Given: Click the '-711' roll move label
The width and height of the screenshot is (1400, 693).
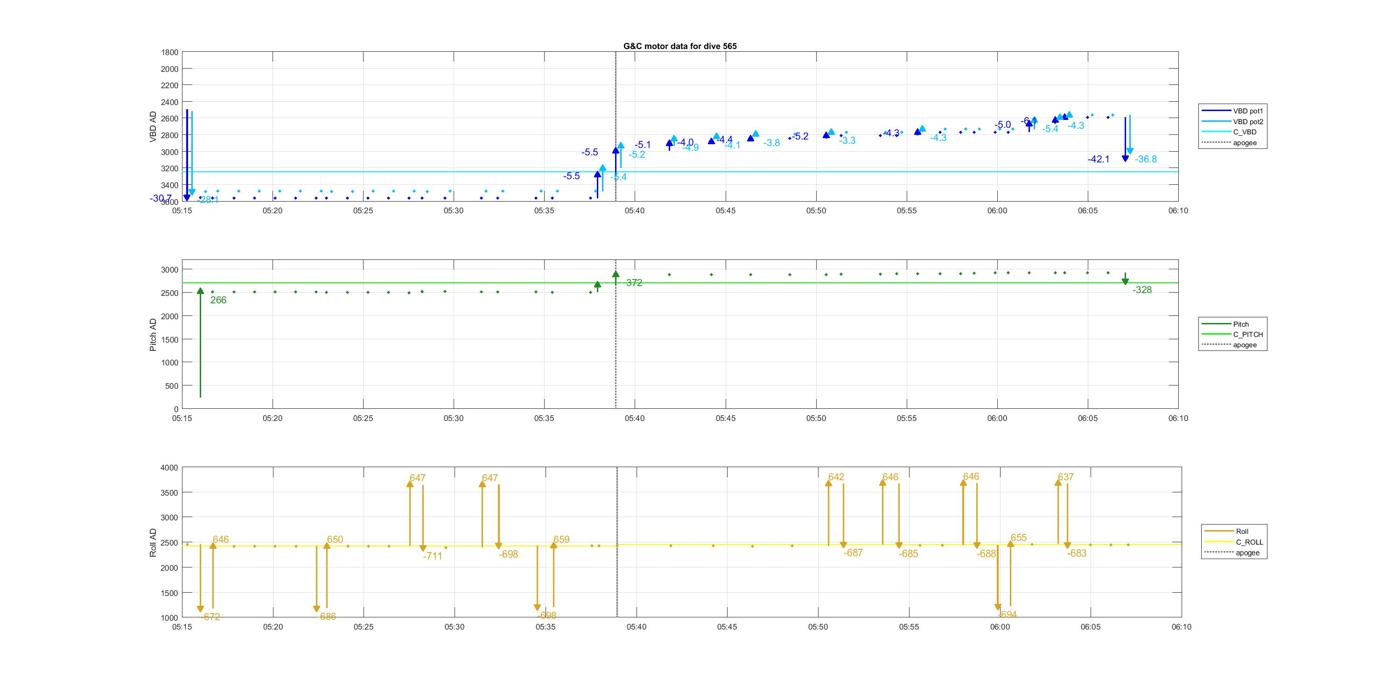Looking at the screenshot, I should [432, 556].
